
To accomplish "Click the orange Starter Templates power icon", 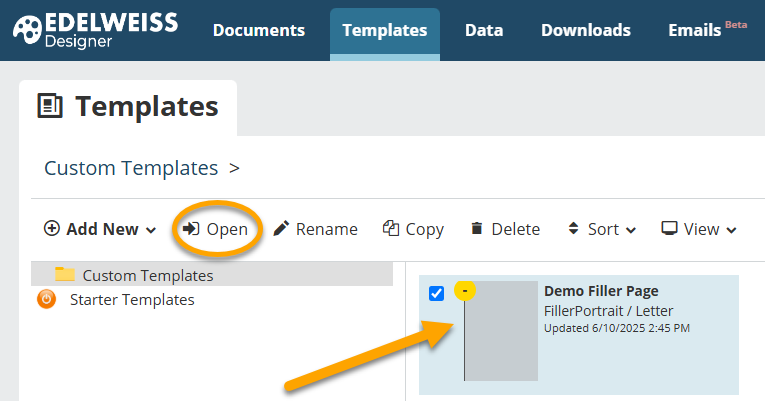I will pyautogui.click(x=46, y=299).
